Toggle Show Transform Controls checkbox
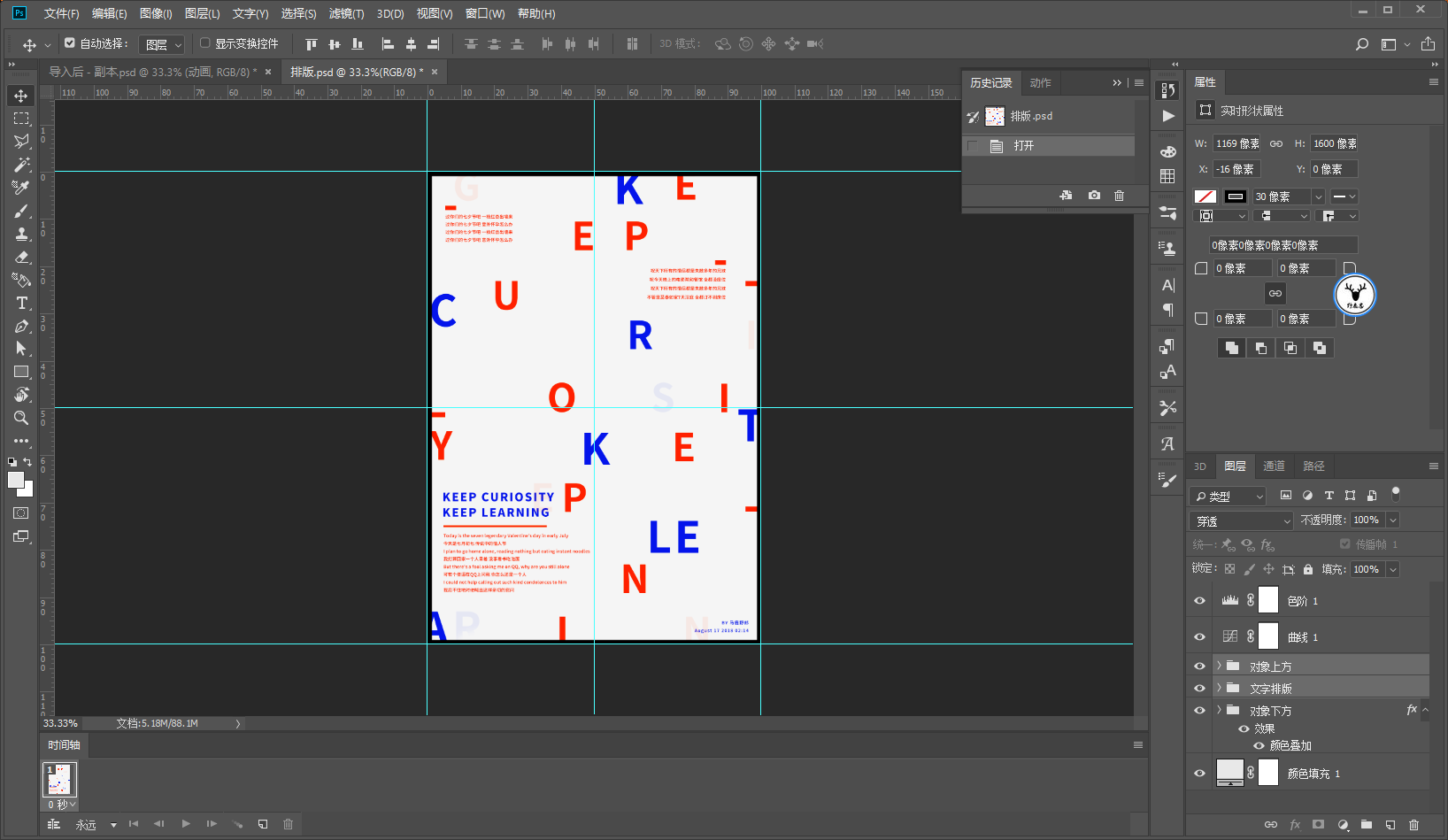1448x840 pixels. [204, 42]
